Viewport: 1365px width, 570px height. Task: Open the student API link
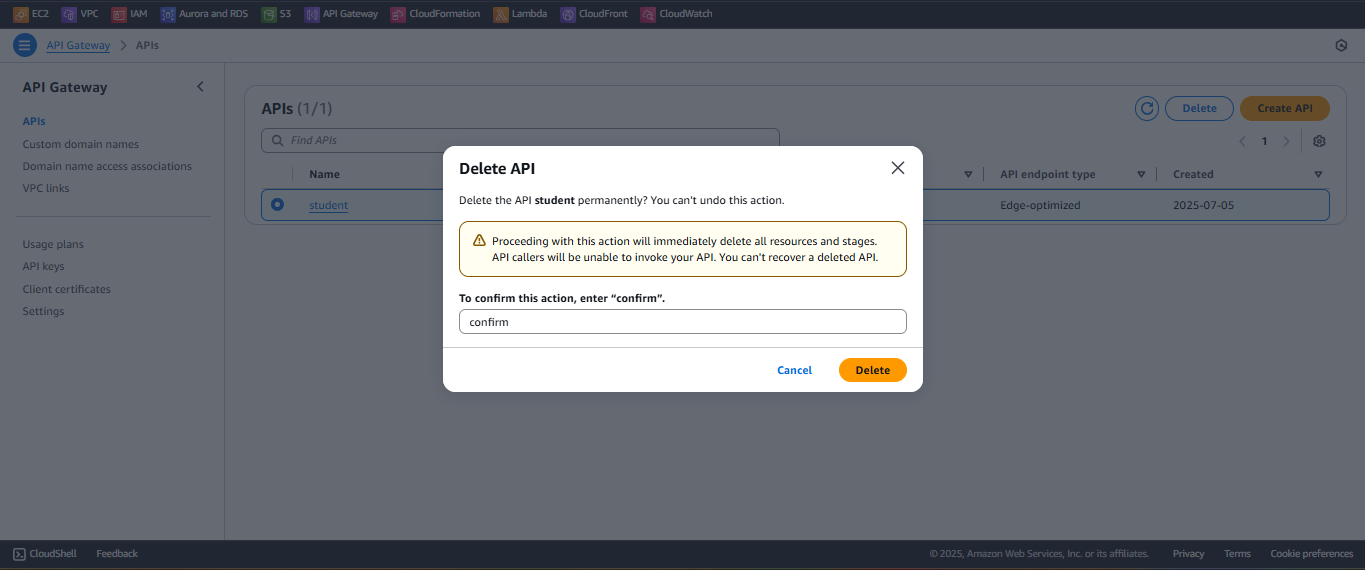pos(328,205)
